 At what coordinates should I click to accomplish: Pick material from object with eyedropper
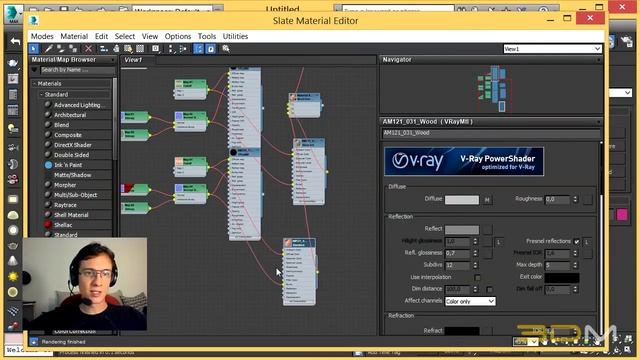(48, 49)
